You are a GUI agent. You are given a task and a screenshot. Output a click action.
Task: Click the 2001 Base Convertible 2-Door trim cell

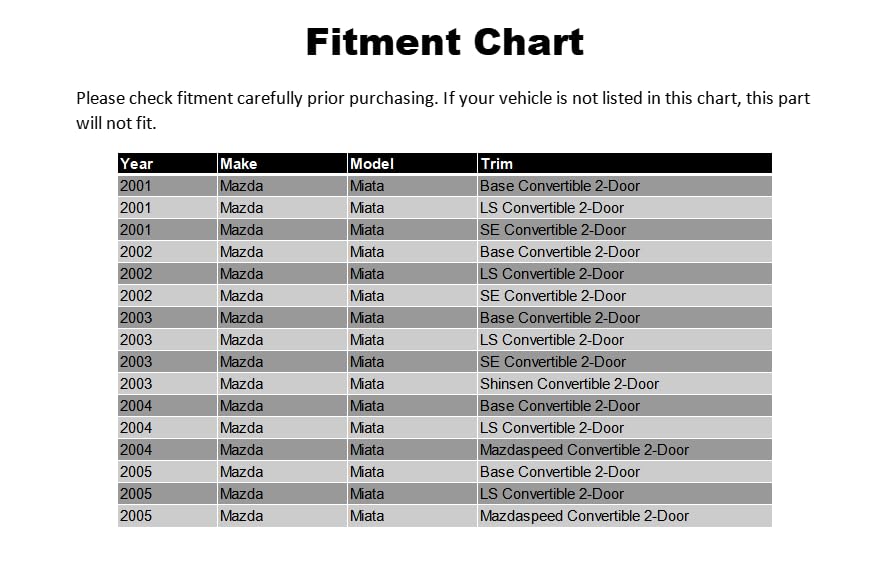click(560, 186)
